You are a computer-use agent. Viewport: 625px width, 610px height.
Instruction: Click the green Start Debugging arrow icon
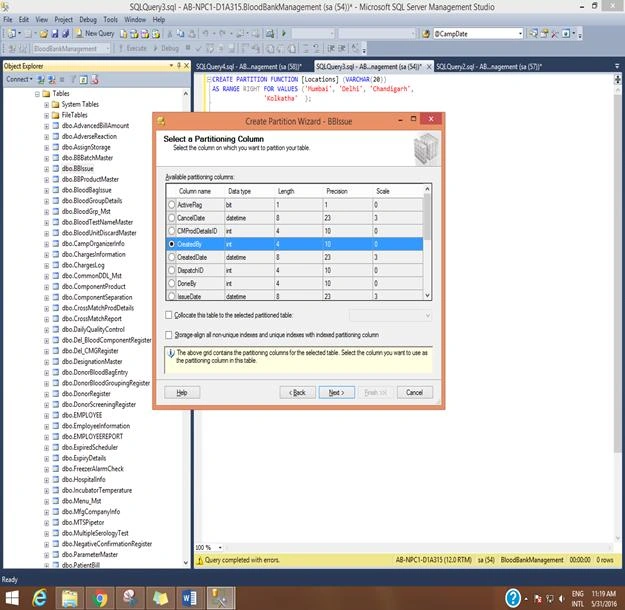pyautogui.click(x=284, y=34)
